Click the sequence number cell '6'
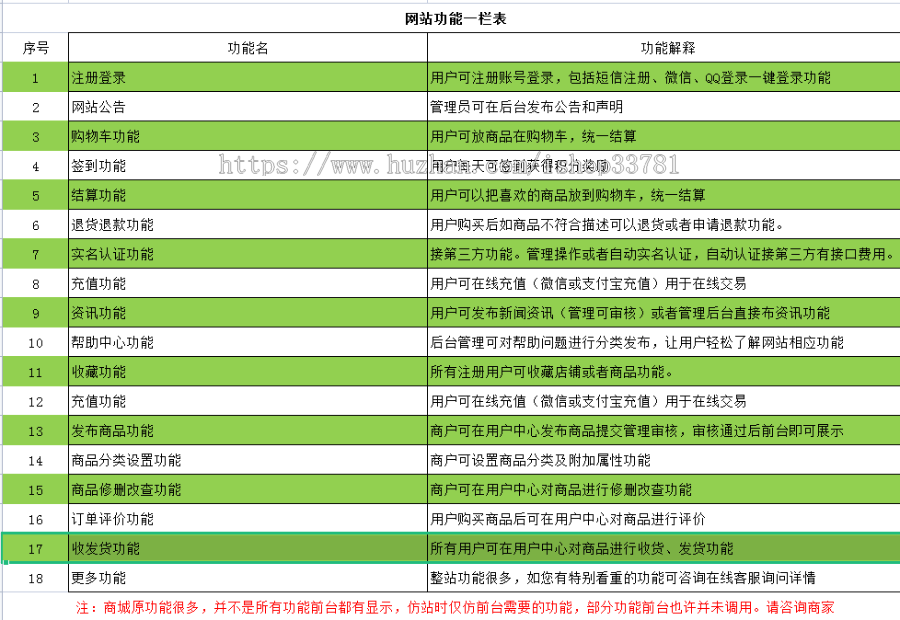 point(36,225)
